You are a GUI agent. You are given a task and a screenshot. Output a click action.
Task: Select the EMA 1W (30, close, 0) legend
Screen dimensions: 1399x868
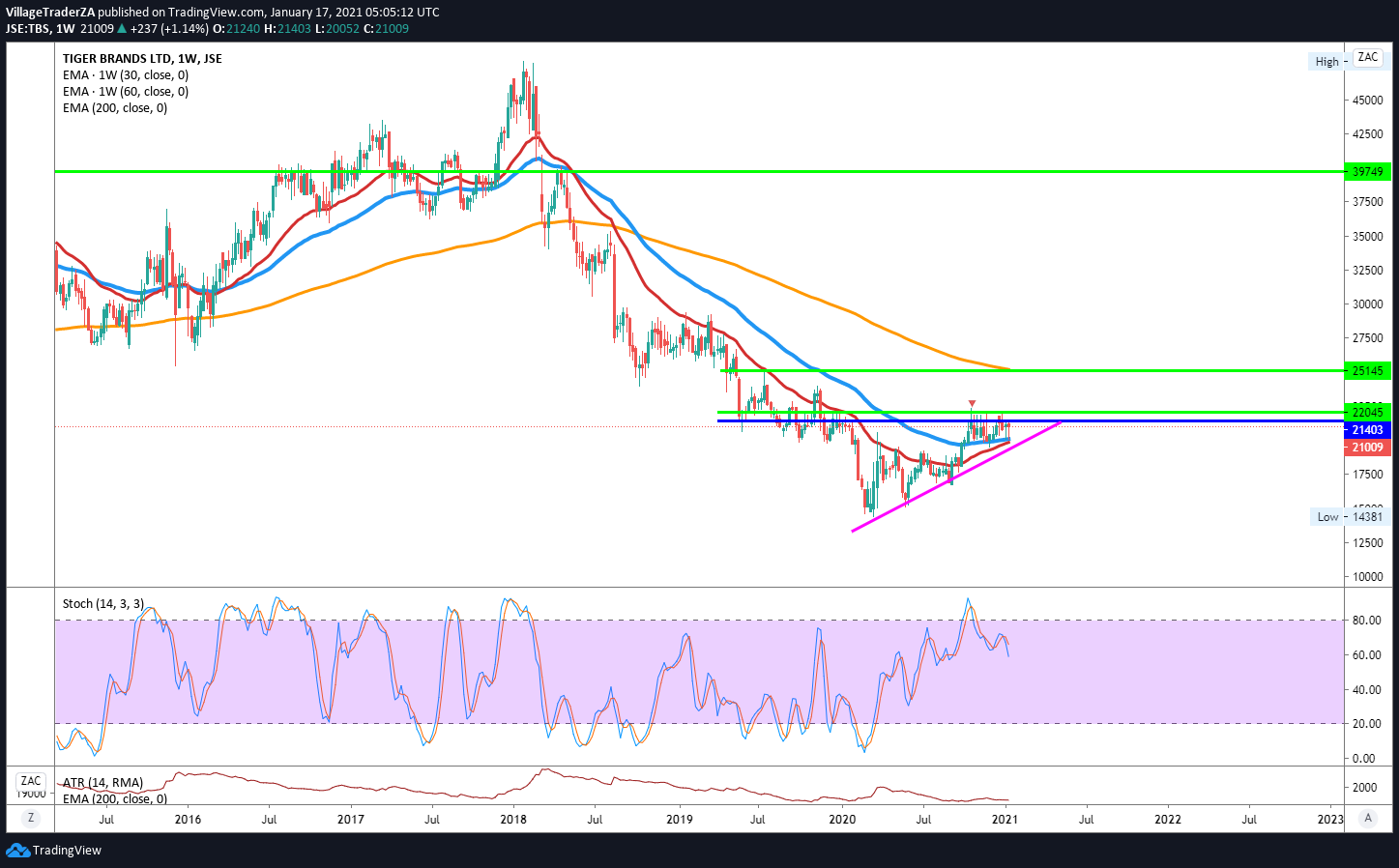(126, 75)
